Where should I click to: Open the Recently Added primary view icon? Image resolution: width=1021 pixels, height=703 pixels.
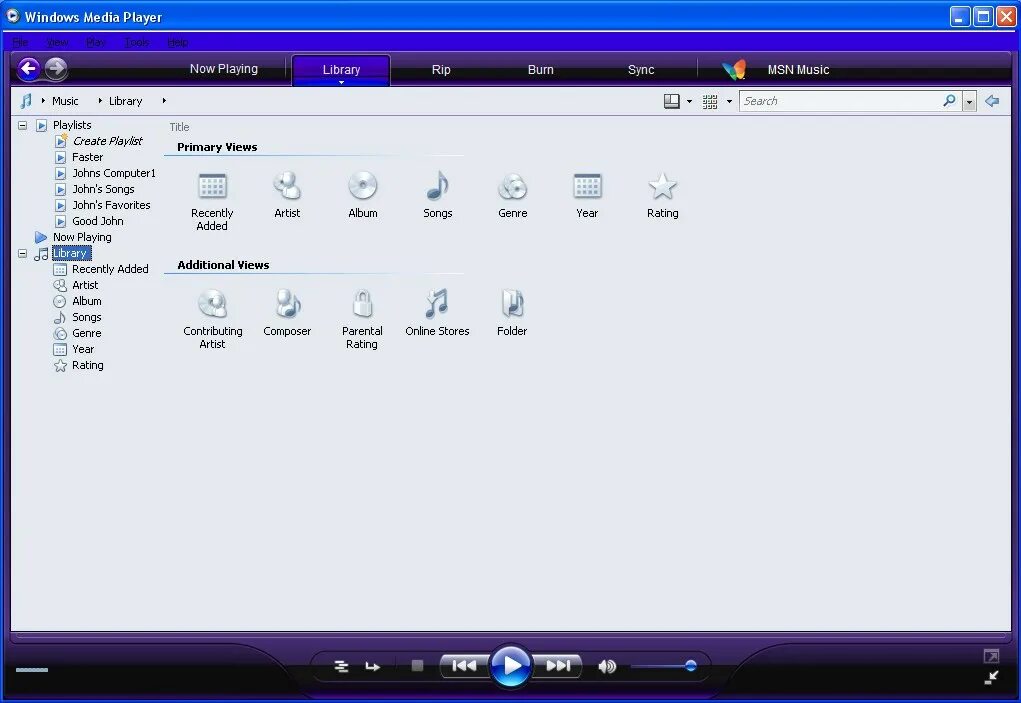click(212, 186)
